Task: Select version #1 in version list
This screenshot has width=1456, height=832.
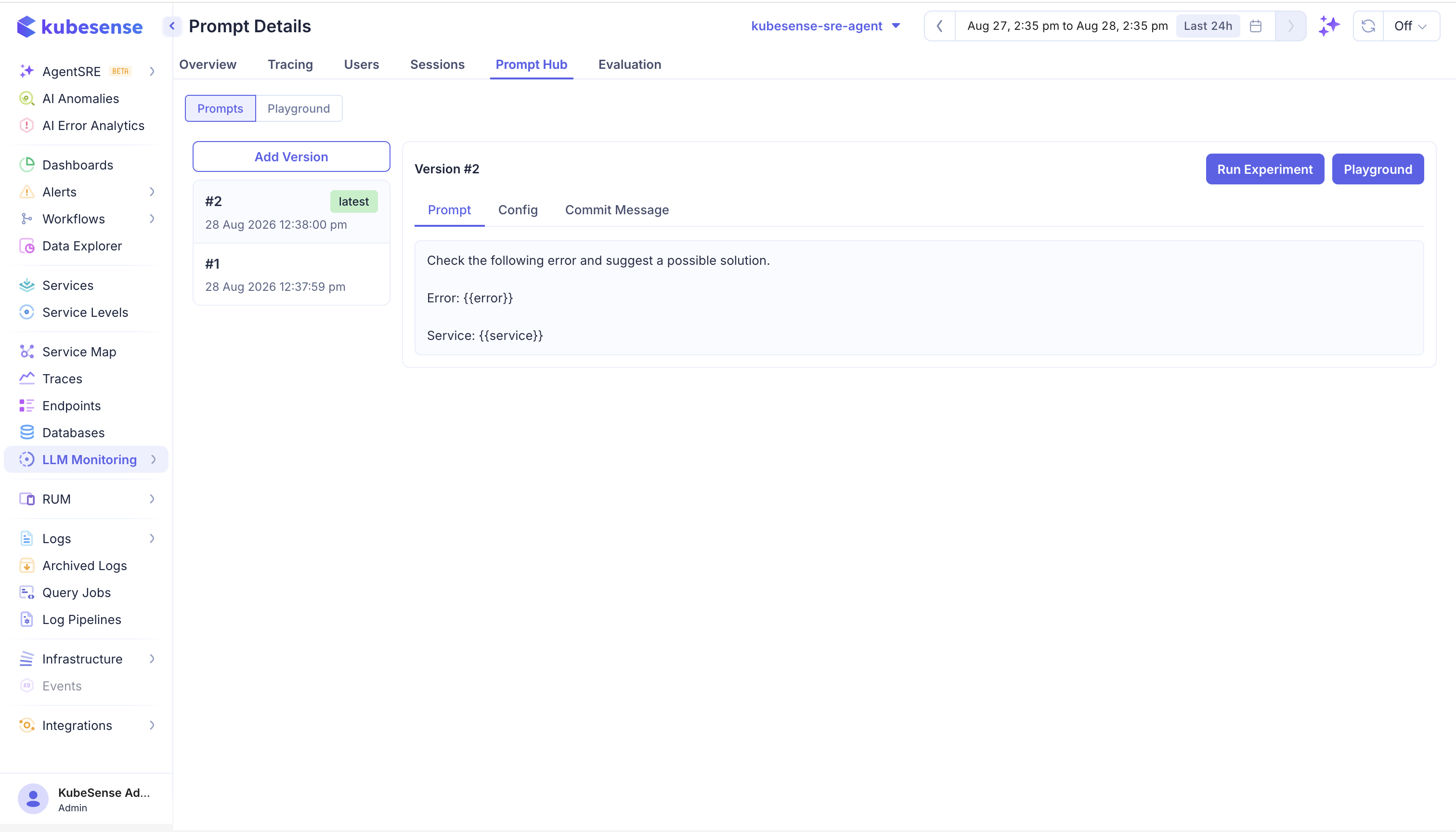Action: pos(291,274)
